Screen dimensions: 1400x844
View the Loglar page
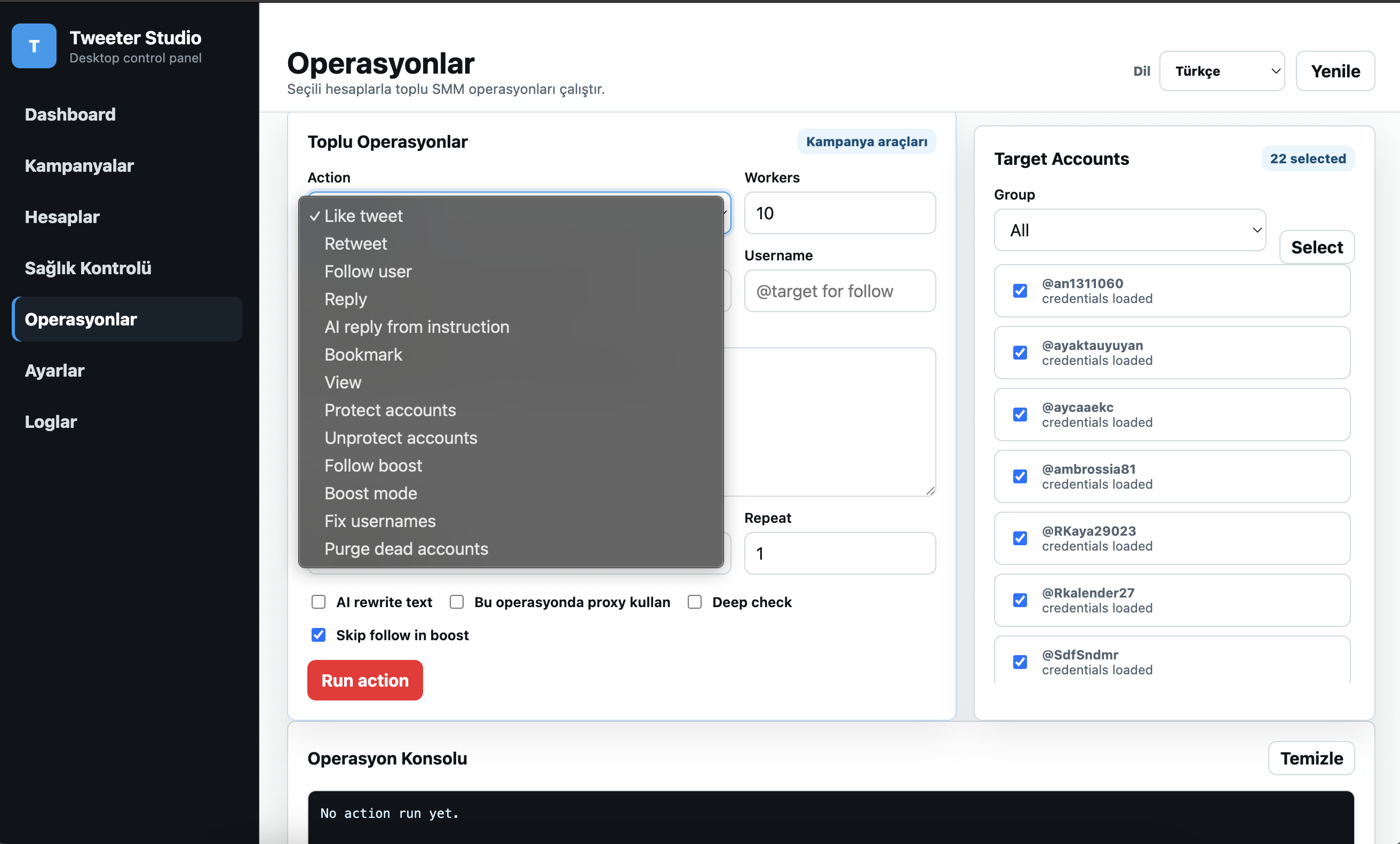click(x=51, y=421)
